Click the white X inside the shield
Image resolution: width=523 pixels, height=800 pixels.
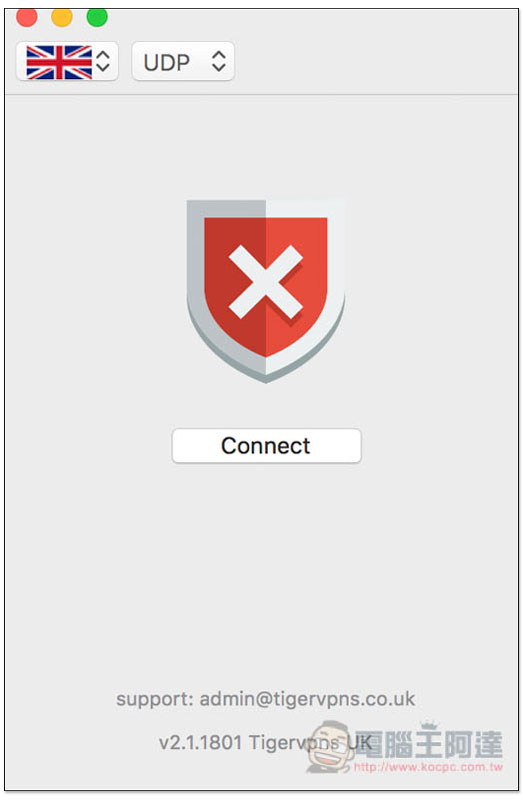click(266, 282)
